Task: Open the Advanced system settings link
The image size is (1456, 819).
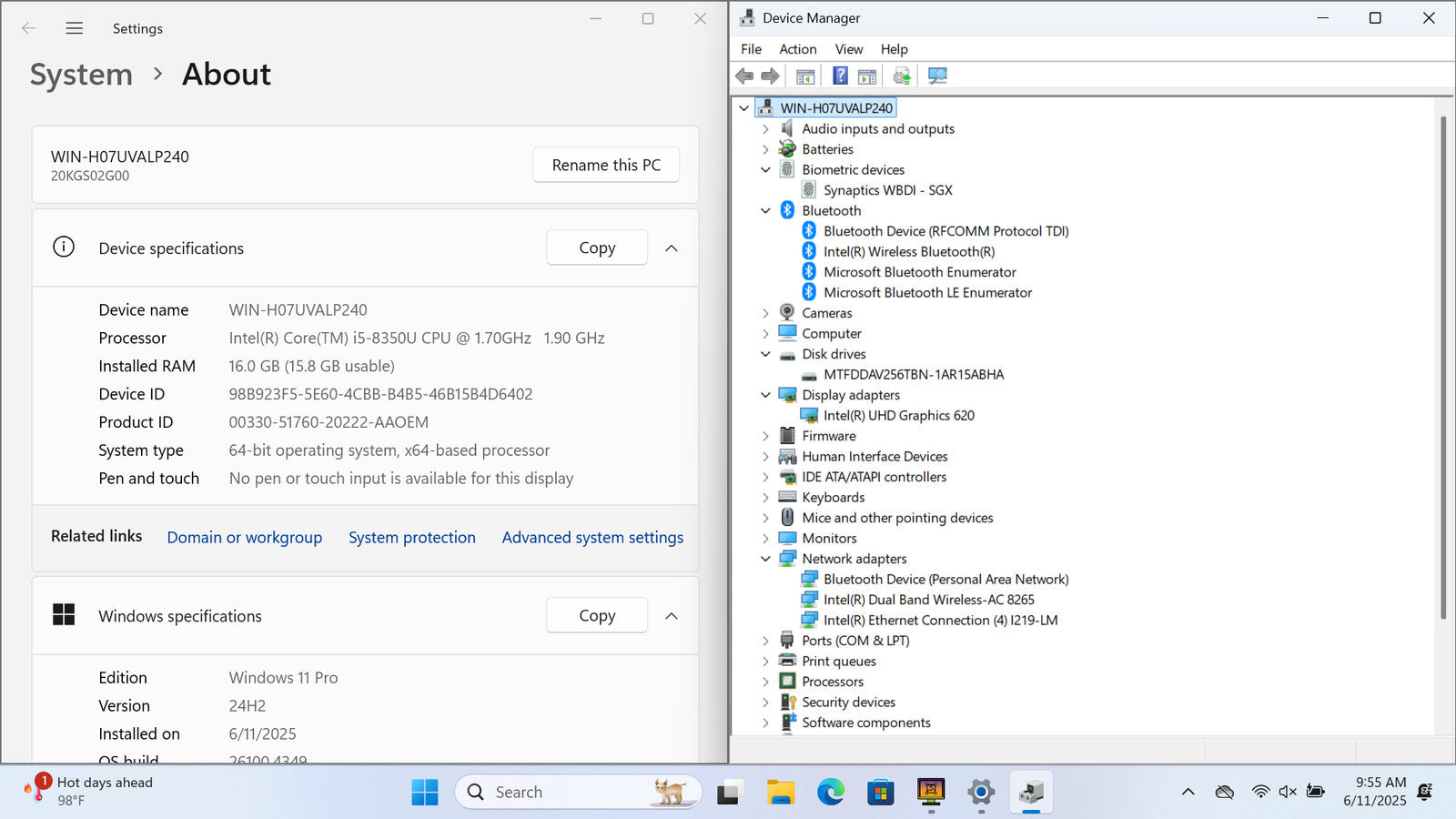Action: pyautogui.click(x=592, y=538)
